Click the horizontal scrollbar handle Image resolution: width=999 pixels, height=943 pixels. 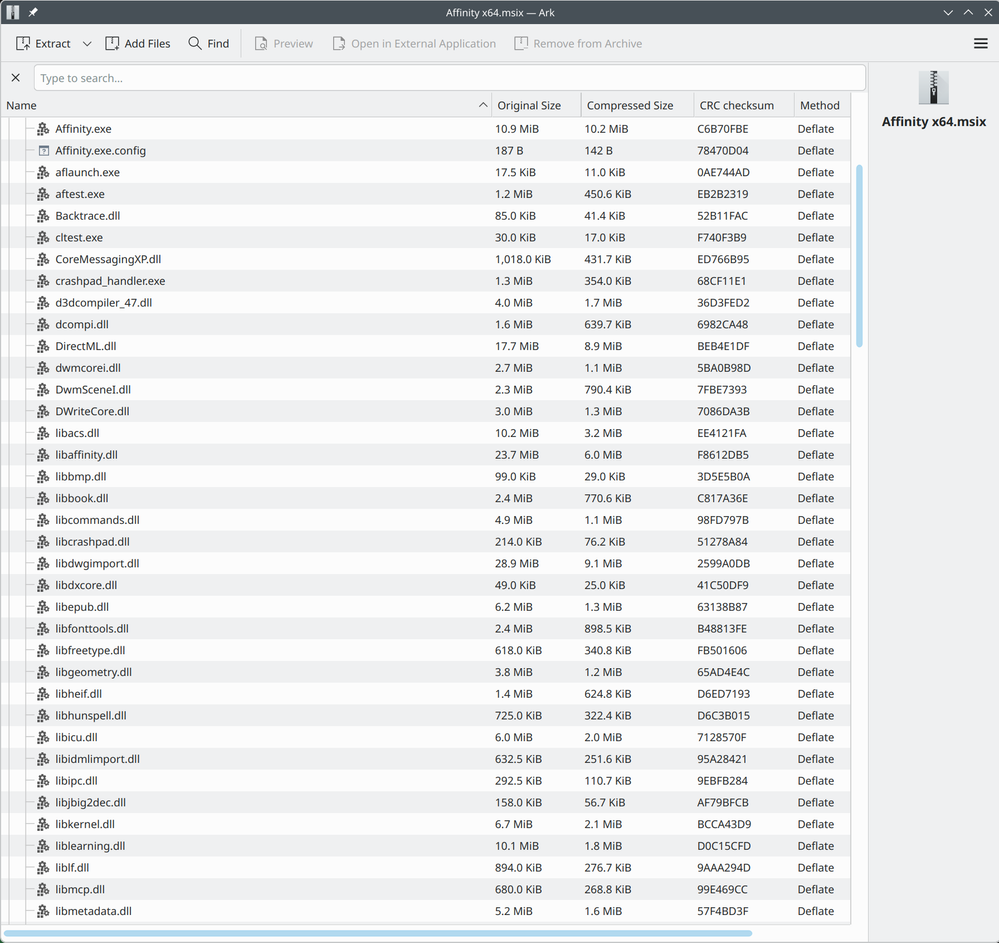pyautogui.click(x=378, y=933)
